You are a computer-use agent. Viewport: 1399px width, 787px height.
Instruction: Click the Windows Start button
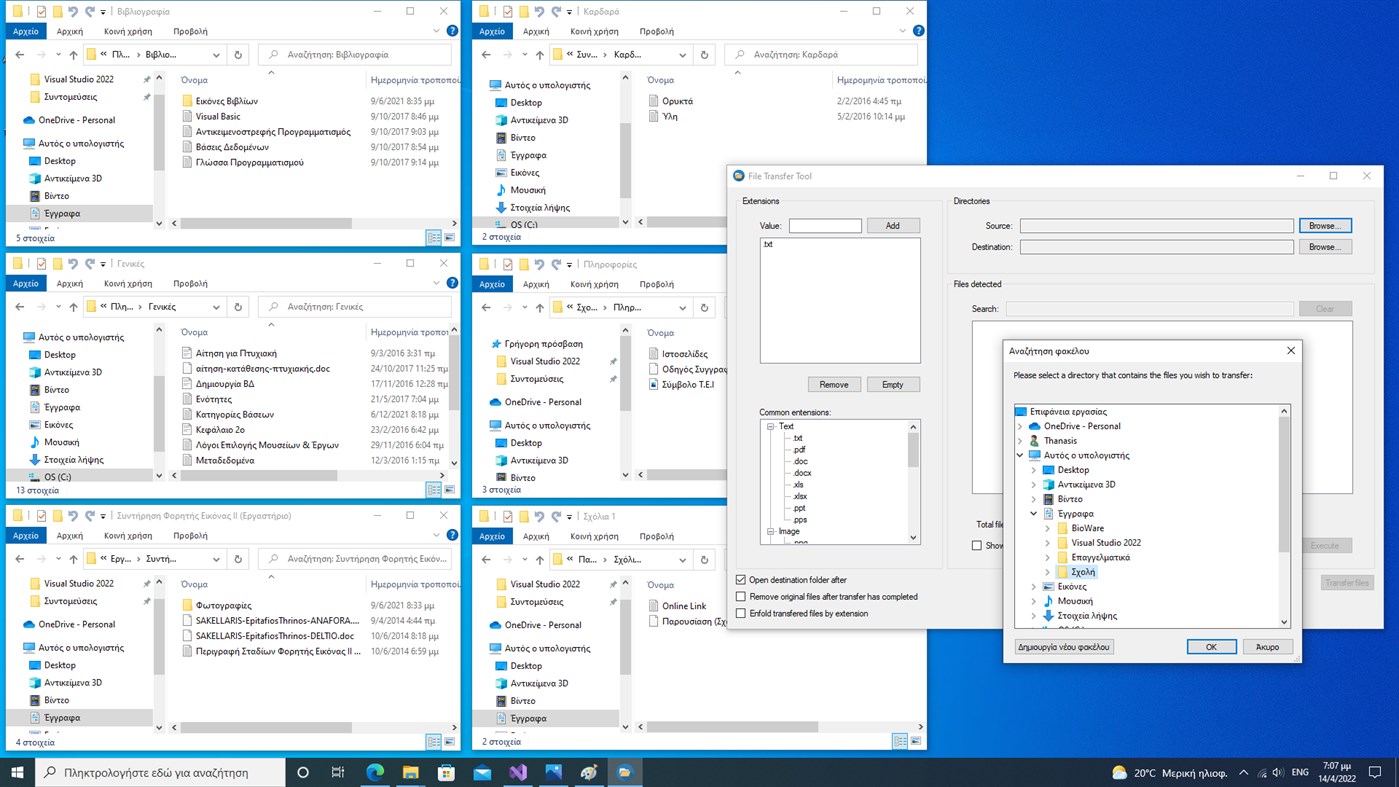[x=17, y=772]
